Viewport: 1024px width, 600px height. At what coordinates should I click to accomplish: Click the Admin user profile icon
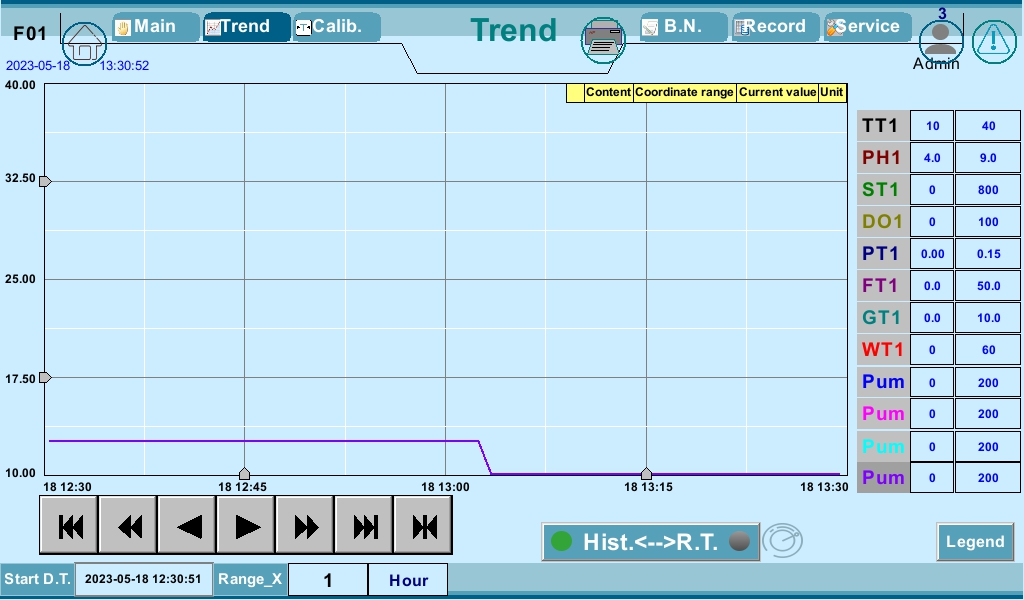pos(941,39)
